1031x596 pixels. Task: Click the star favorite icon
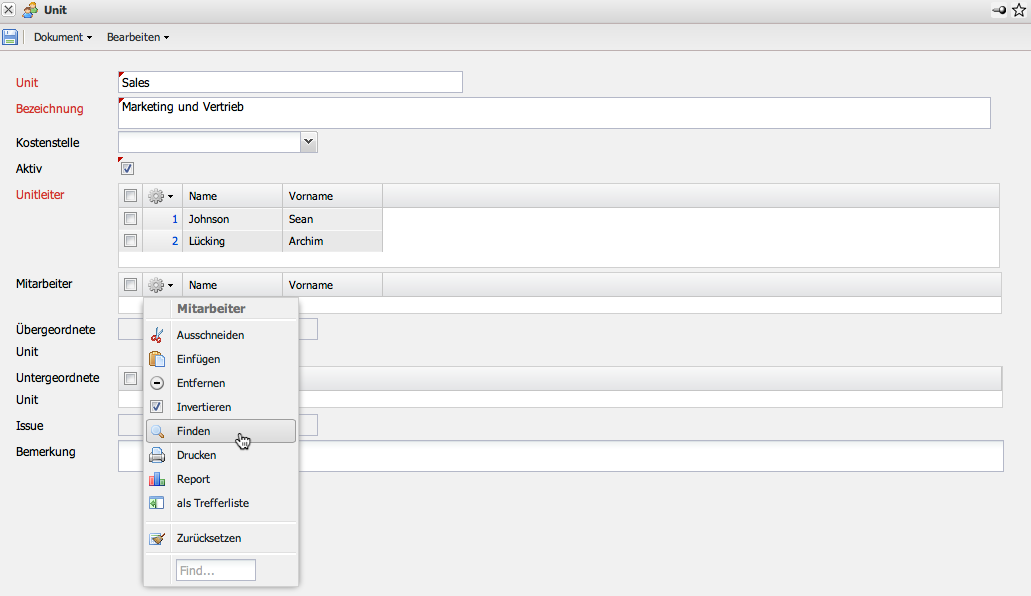(1019, 10)
